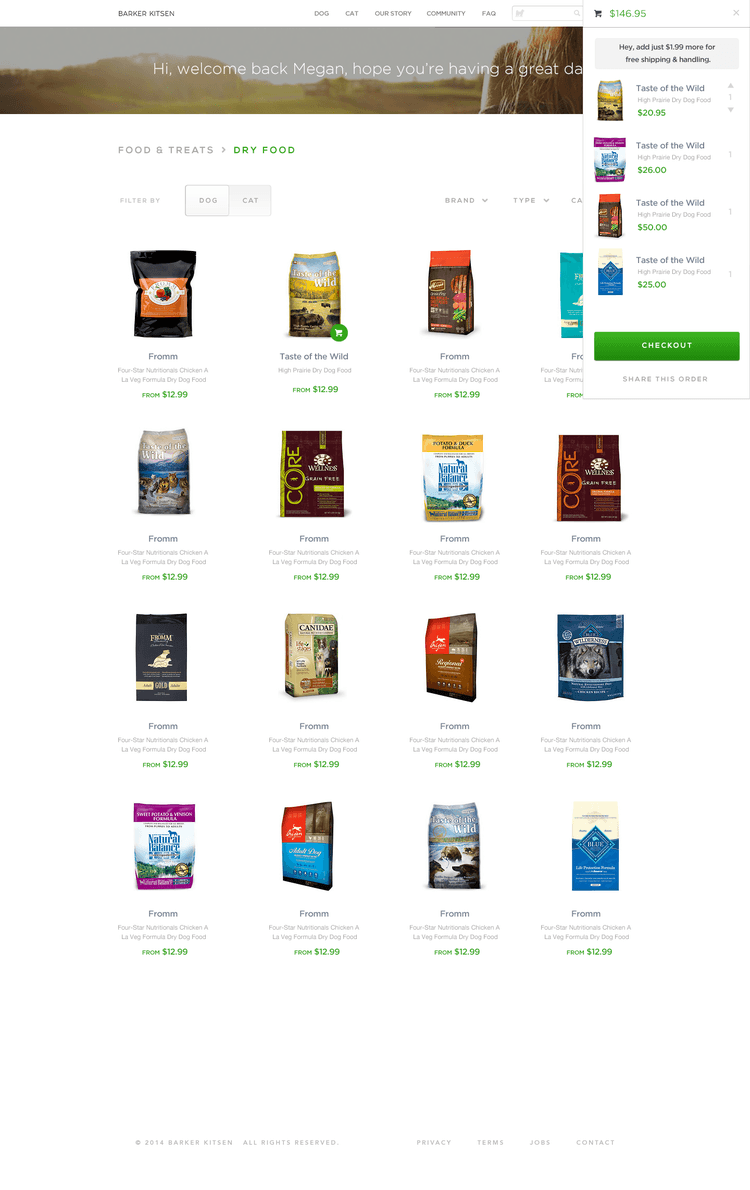Open the Our Story menu item

pos(392,14)
